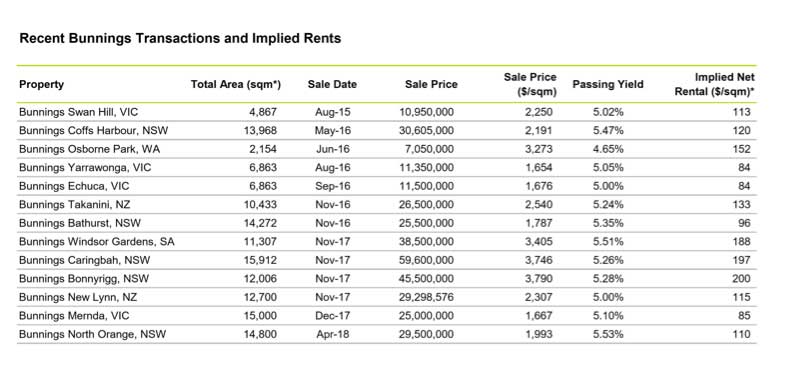The height and width of the screenshot is (378, 789).
Task: Click the Property column header
Action: pos(41,85)
